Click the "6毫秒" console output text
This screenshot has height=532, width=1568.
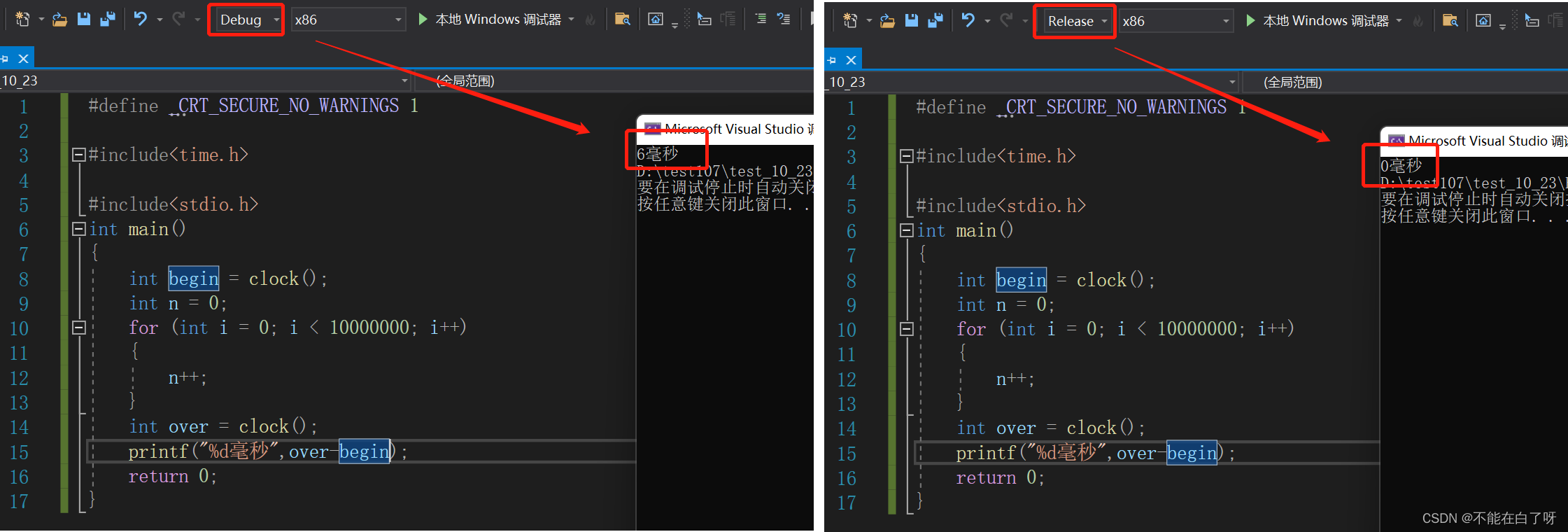click(x=658, y=154)
